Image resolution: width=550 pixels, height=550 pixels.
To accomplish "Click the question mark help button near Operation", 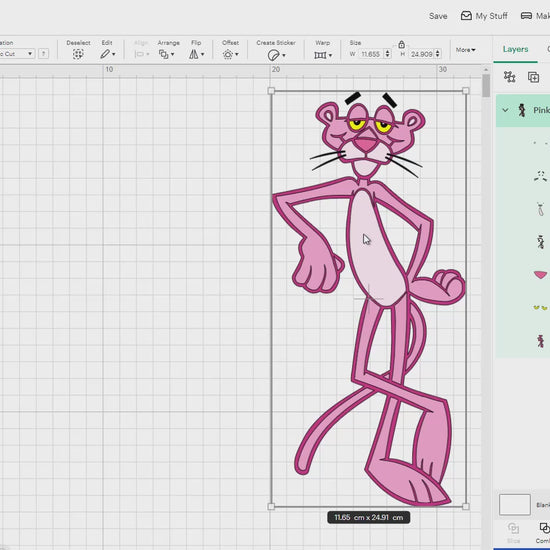I will click(x=43, y=54).
